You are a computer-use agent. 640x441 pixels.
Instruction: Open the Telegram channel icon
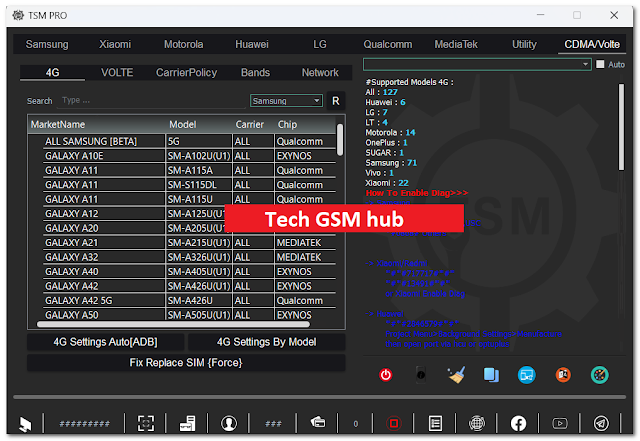(601, 423)
